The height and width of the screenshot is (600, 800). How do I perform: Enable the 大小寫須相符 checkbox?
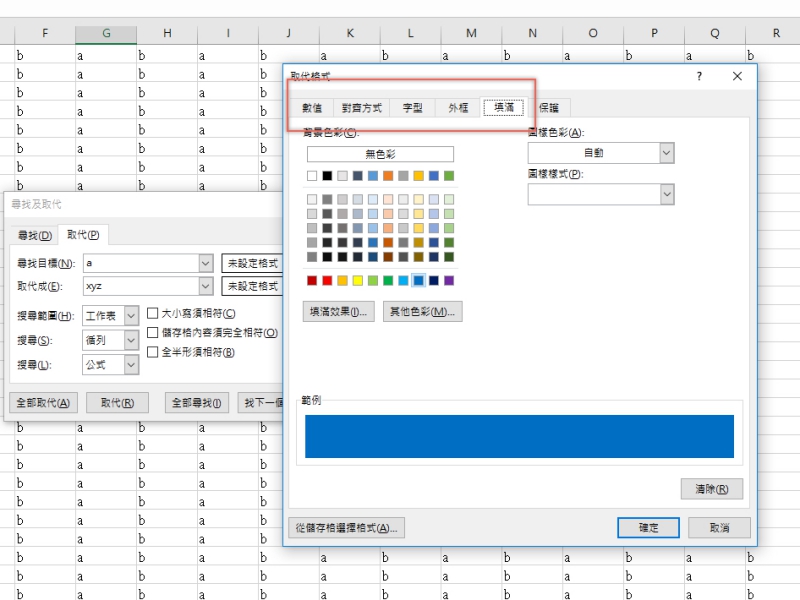(x=153, y=314)
